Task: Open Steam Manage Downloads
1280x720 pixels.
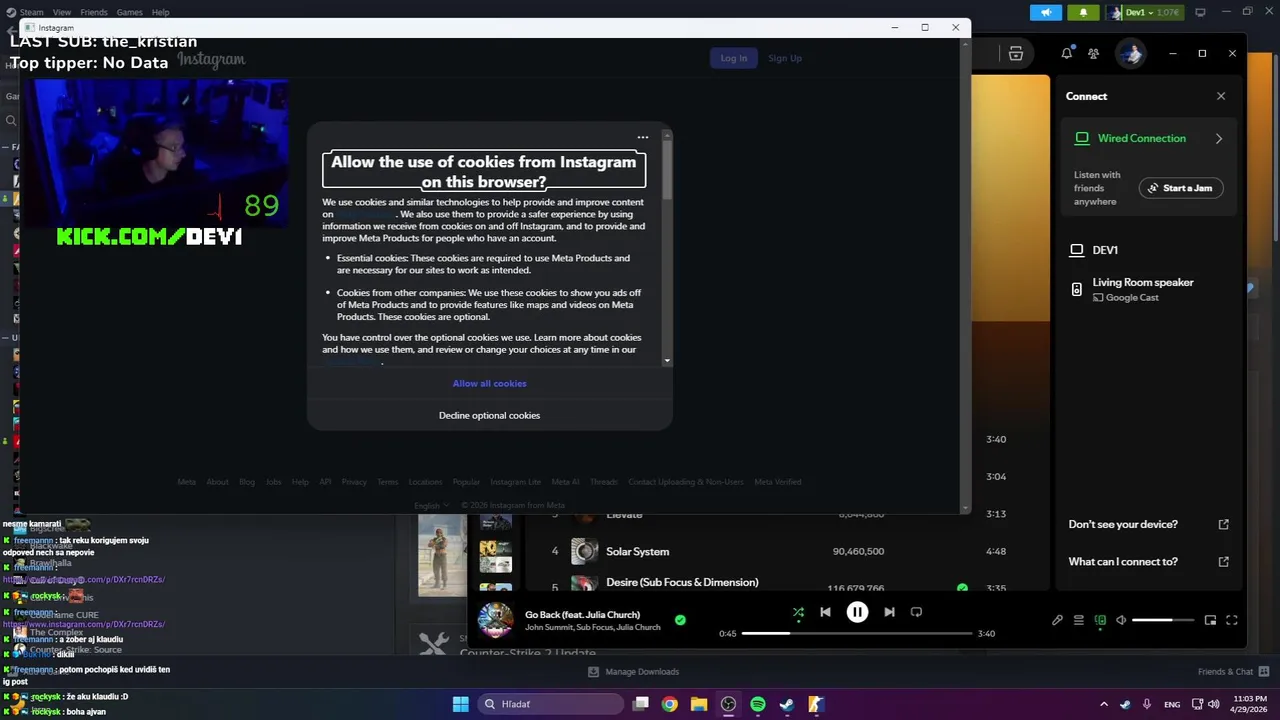Action: [x=633, y=672]
